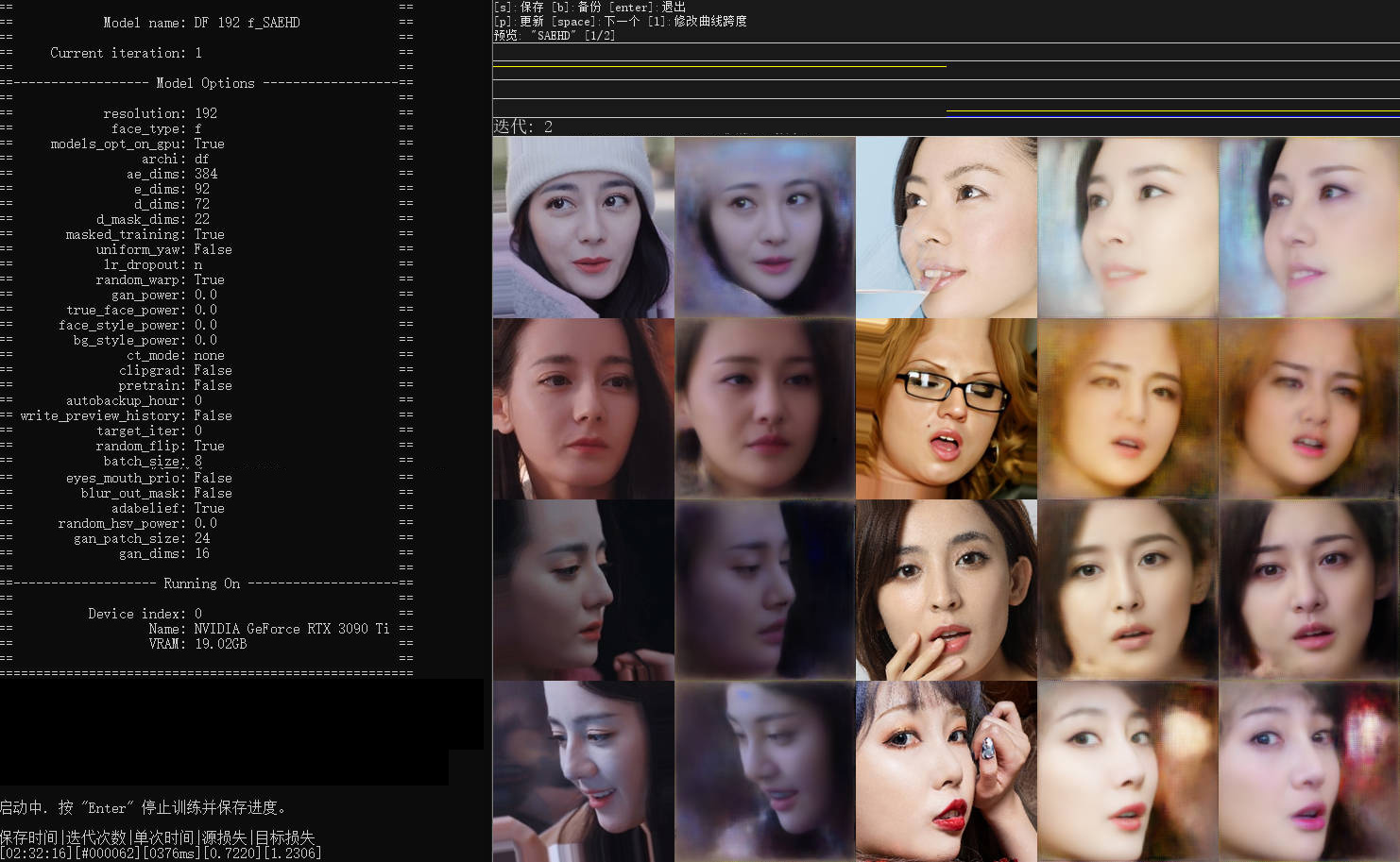
Task: Click the woman with black glasses thumbnail
Action: [x=946, y=408]
